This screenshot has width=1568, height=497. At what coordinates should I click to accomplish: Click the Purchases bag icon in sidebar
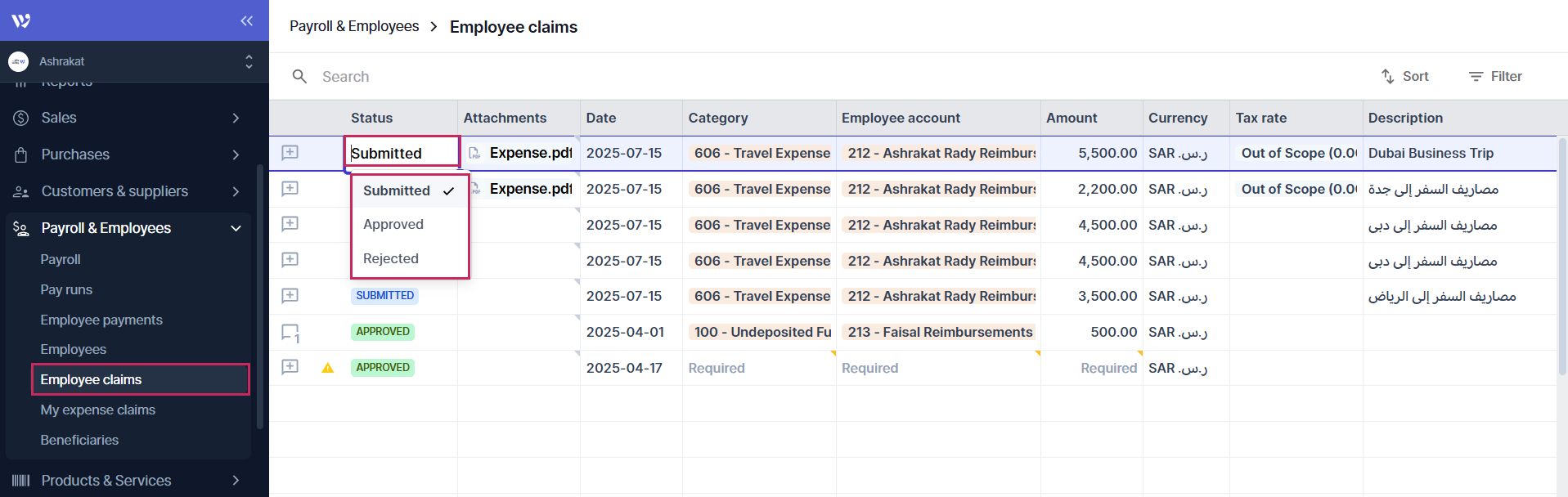coord(21,154)
